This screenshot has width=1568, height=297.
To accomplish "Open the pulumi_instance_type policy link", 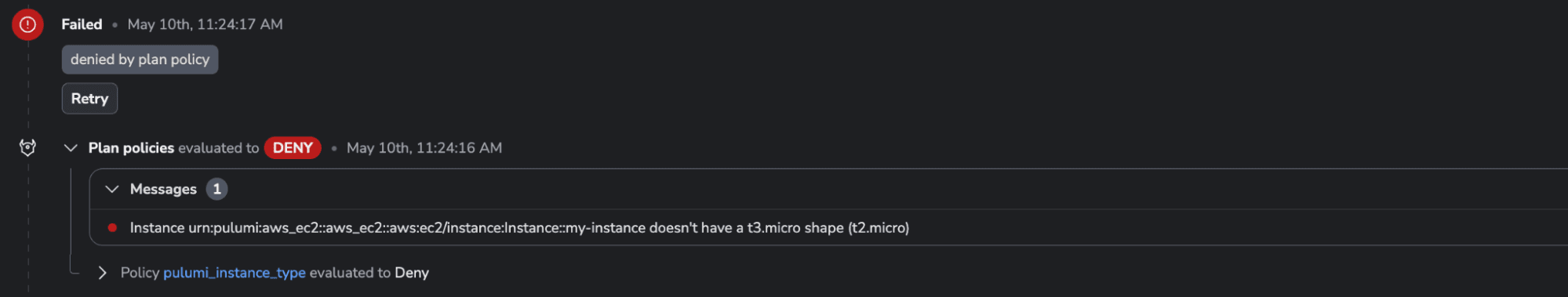I will 235,273.
